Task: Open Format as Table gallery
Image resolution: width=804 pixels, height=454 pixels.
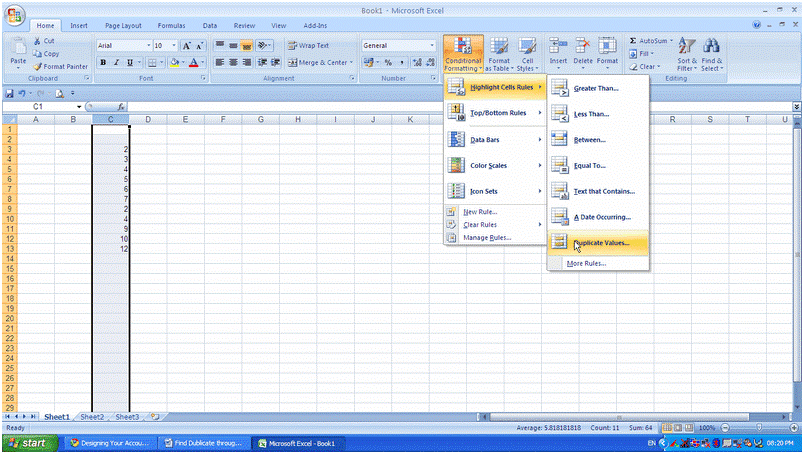Action: click(499, 54)
